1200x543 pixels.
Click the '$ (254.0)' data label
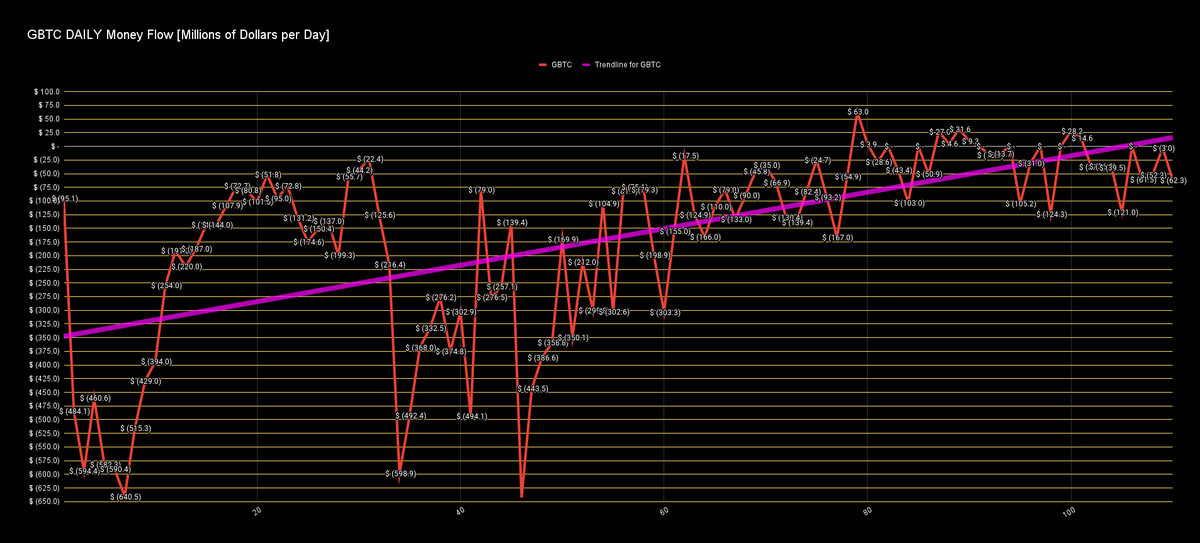click(x=167, y=286)
